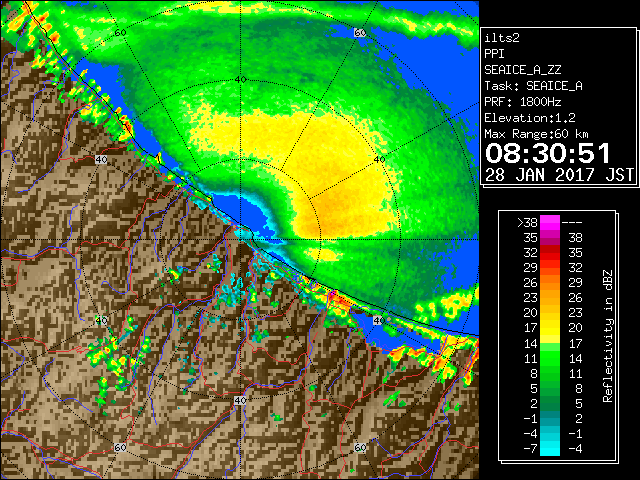Image resolution: width=640 pixels, height=480 pixels.
Task: Click the "ilts2" radar site label
Action: point(502,38)
